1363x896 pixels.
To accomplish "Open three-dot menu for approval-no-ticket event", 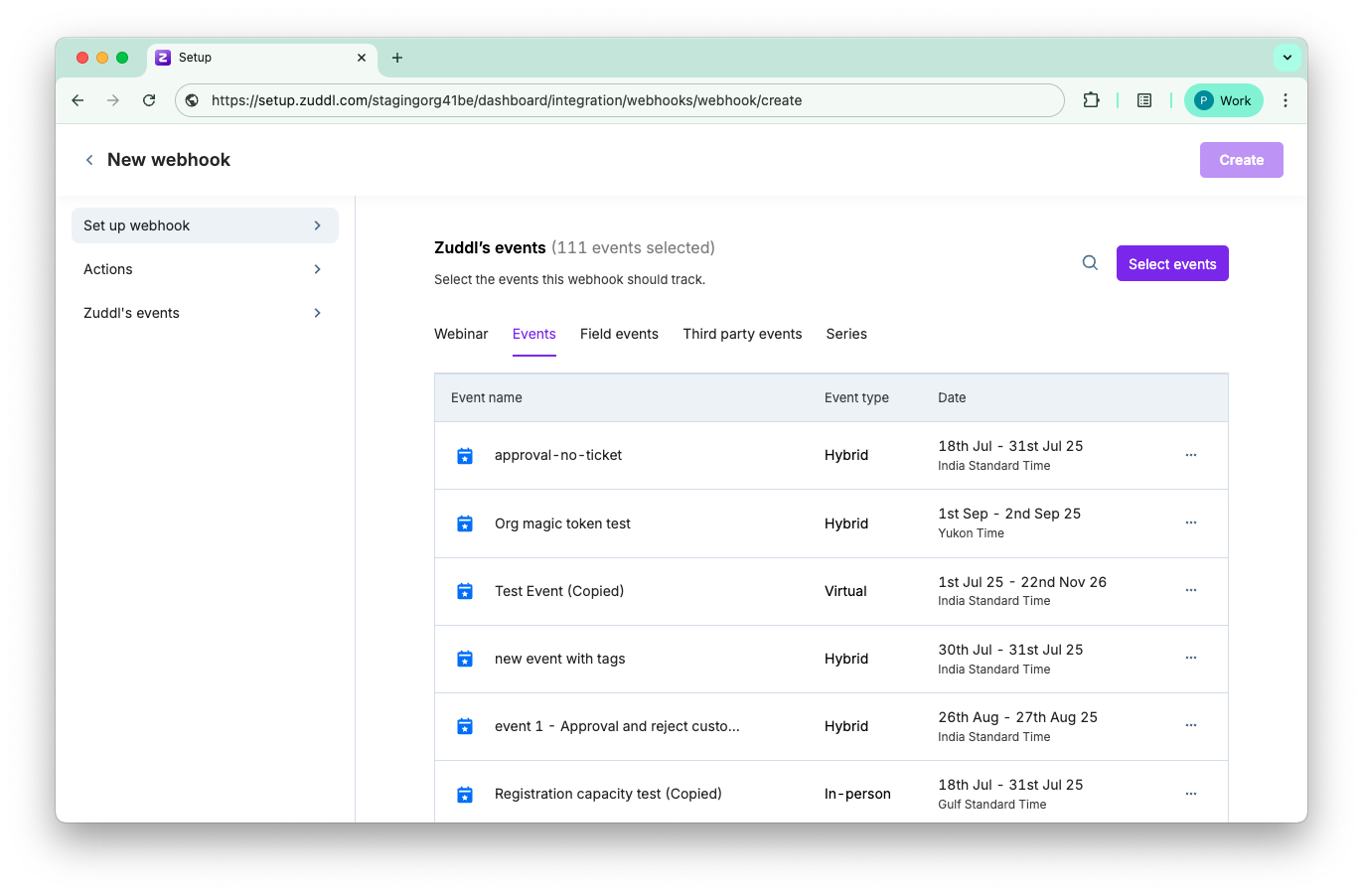I will pos(1190,455).
